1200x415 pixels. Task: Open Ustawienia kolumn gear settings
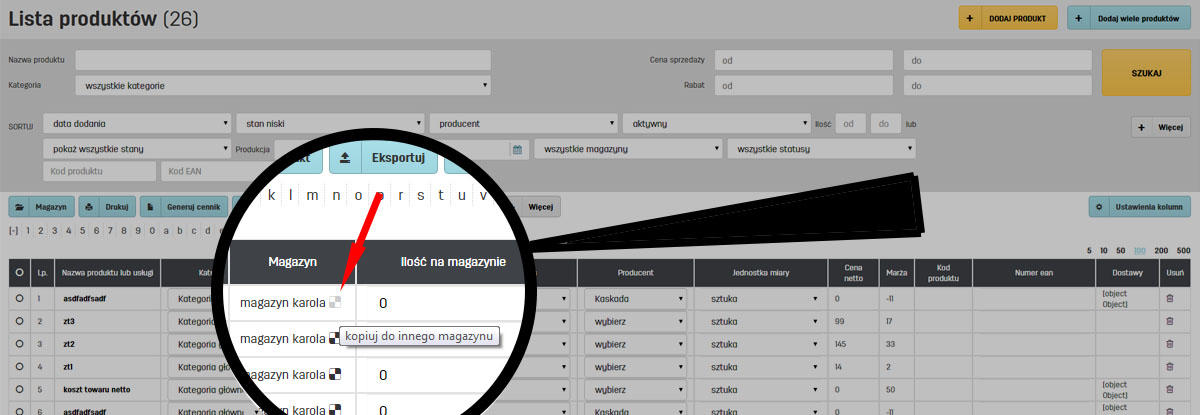click(1139, 207)
